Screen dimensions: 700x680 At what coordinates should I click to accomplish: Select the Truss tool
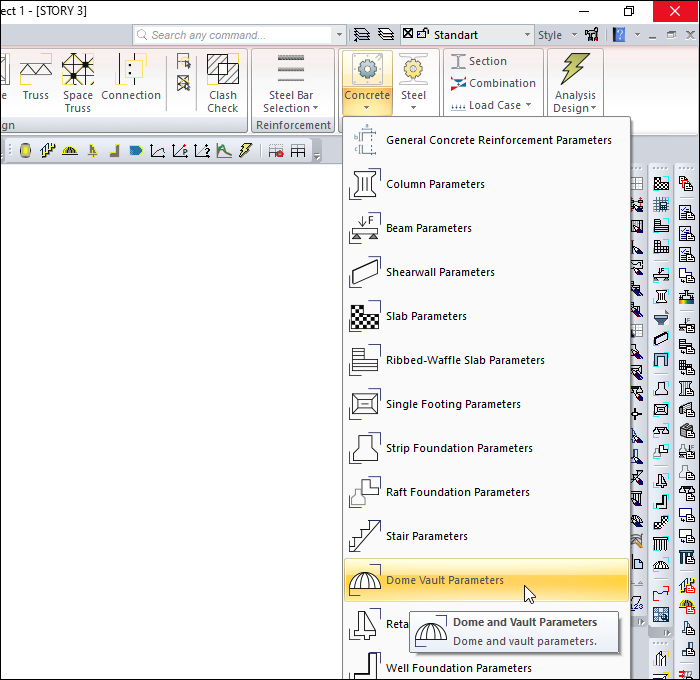[36, 80]
